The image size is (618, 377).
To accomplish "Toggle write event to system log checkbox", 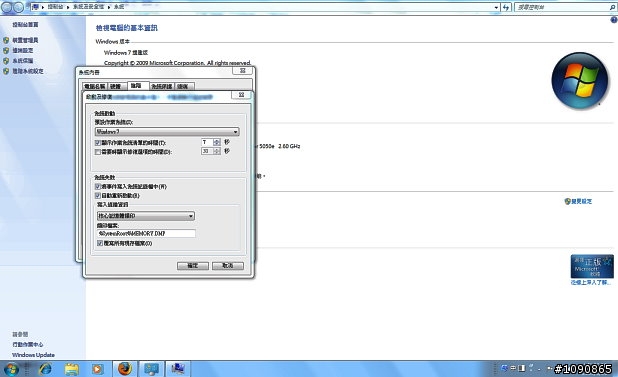I will pos(98,186).
